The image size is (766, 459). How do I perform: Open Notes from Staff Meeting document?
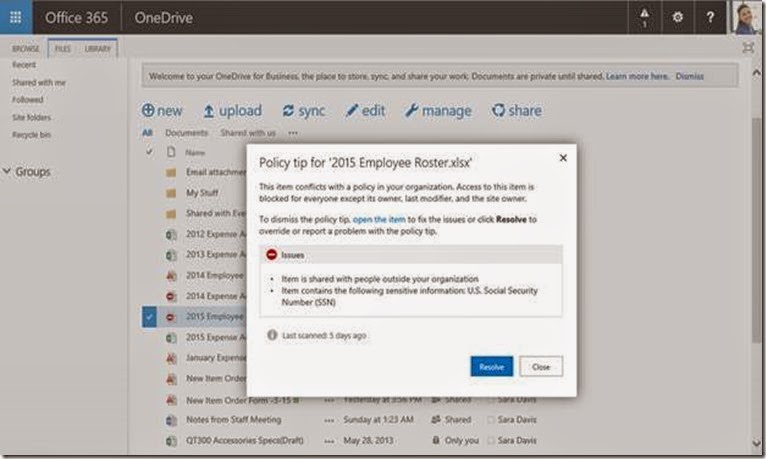[234, 419]
